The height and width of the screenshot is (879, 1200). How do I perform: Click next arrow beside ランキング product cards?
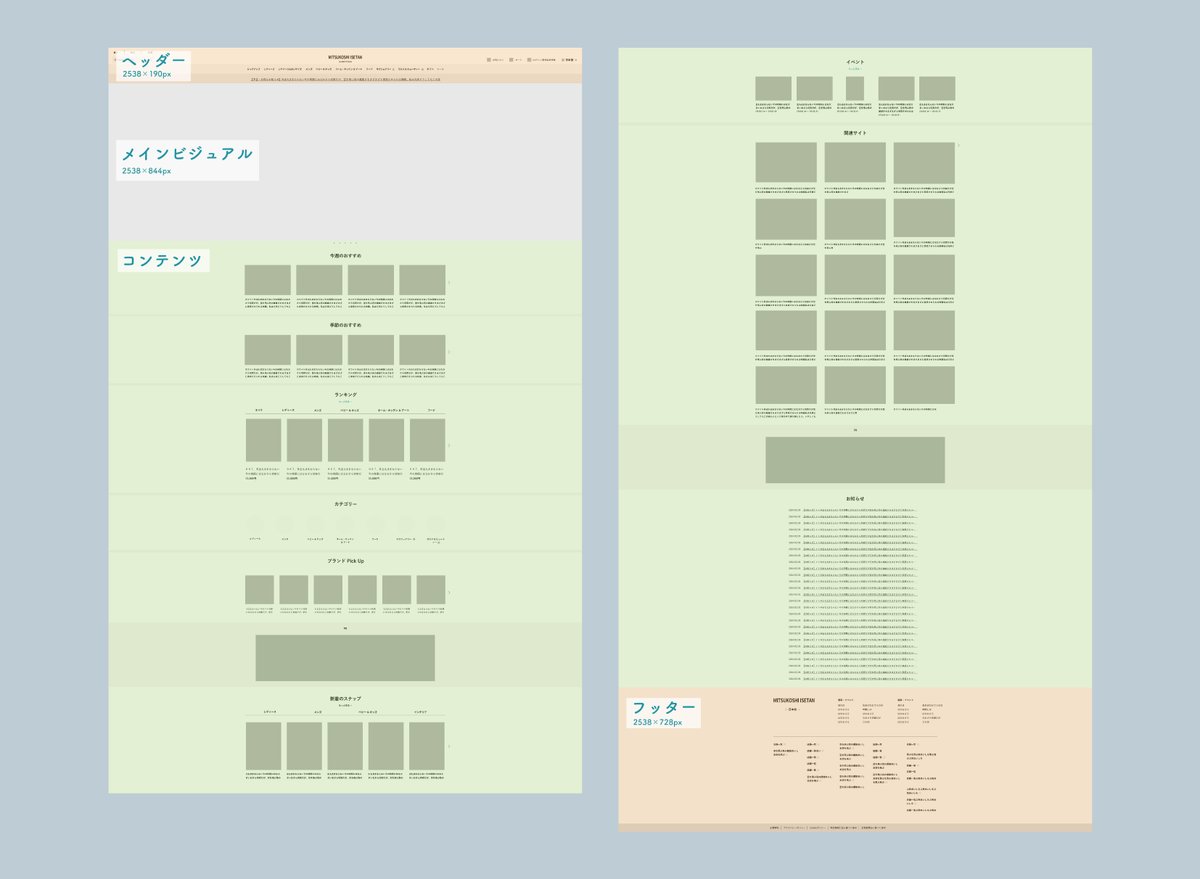coord(449,445)
